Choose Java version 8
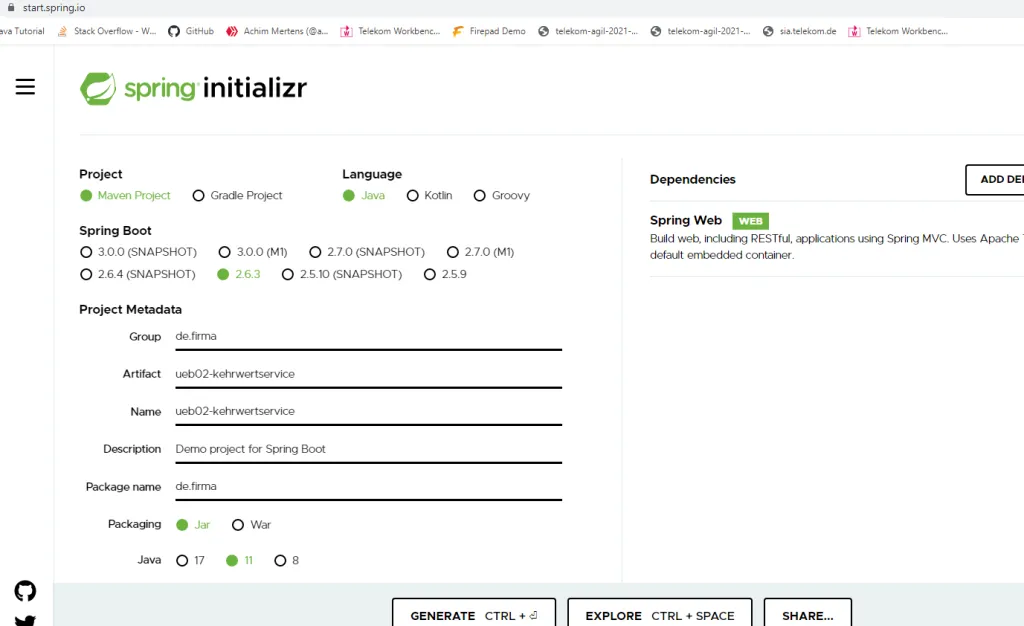This screenshot has height=626, width=1024. point(287,560)
